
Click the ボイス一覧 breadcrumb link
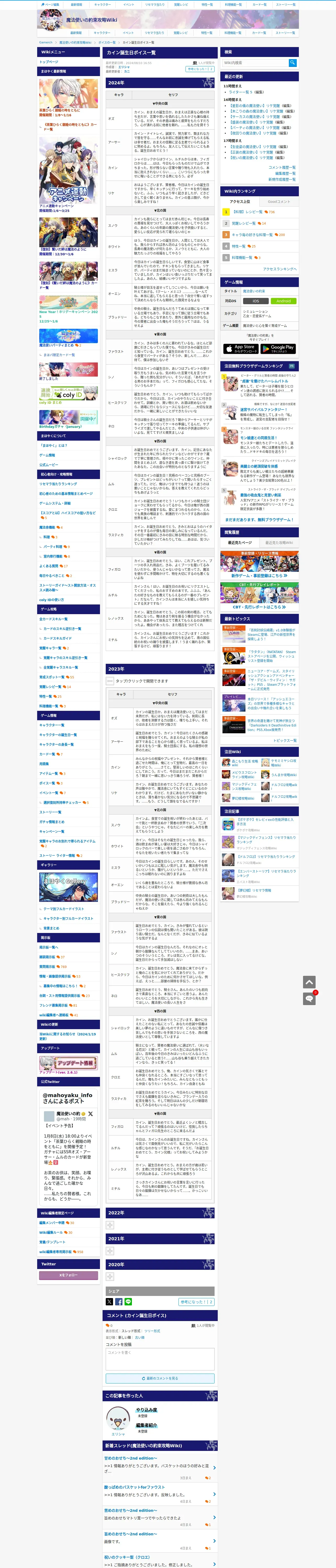[107, 43]
